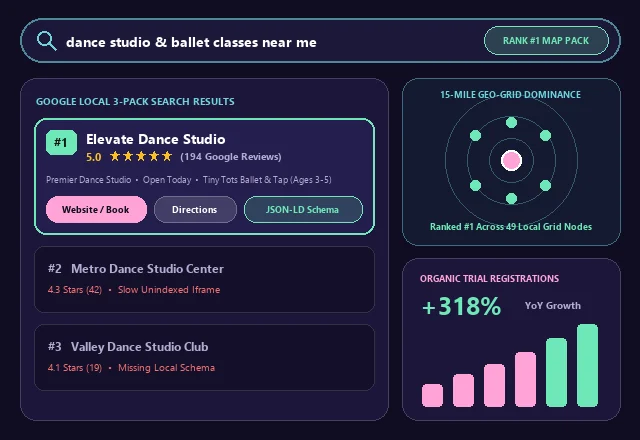Click the shortest pink chart bar
640x440 pixels.
433,396
